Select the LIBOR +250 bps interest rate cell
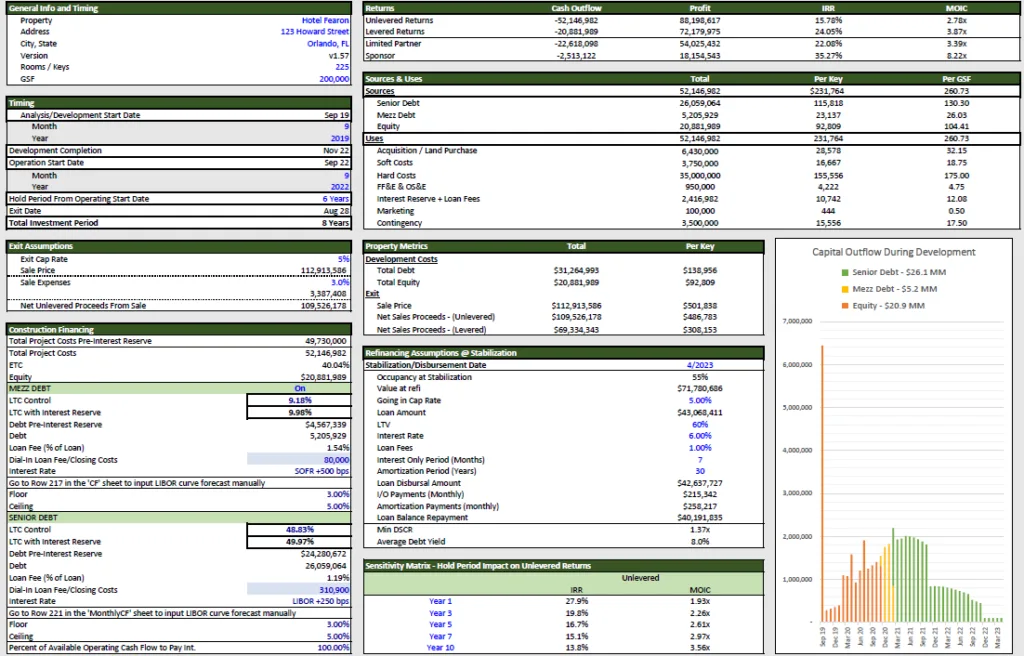The width and height of the screenshot is (1024, 656). point(320,601)
